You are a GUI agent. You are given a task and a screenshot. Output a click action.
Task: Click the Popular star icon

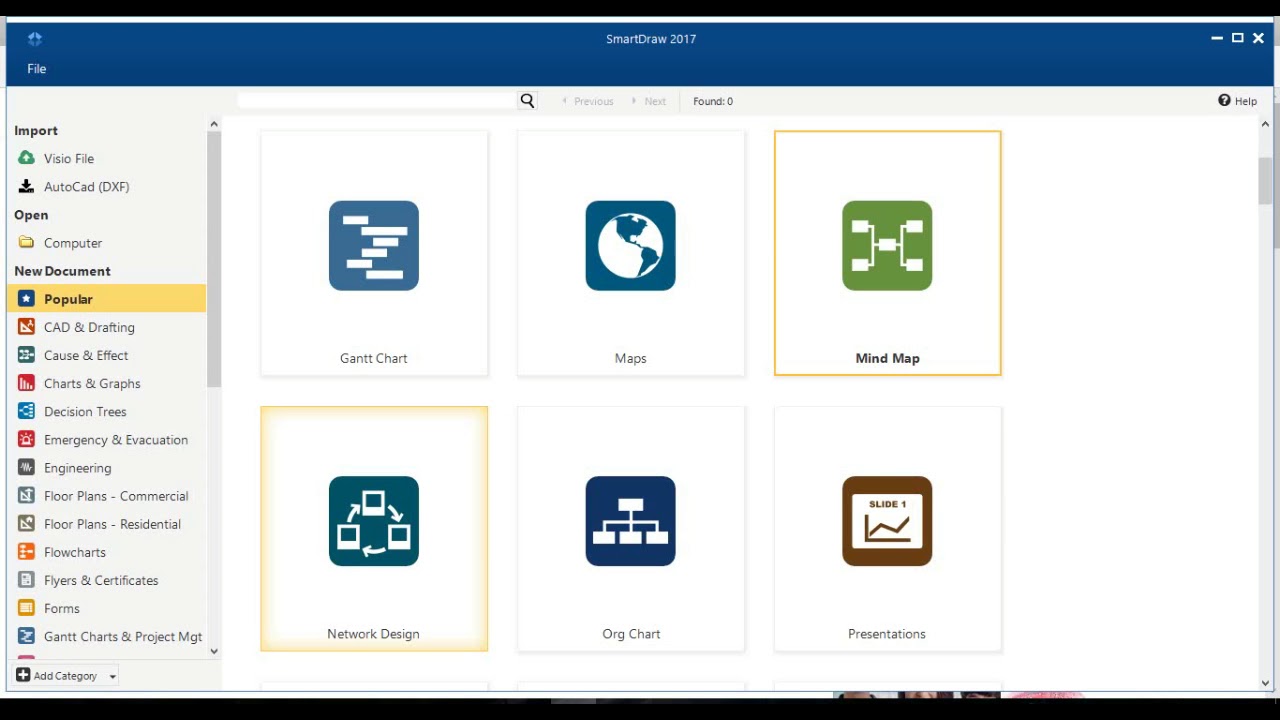tap(26, 299)
